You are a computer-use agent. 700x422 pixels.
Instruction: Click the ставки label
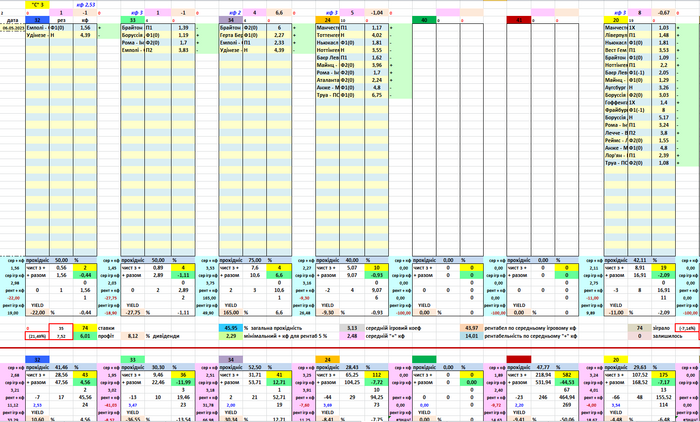(106, 328)
